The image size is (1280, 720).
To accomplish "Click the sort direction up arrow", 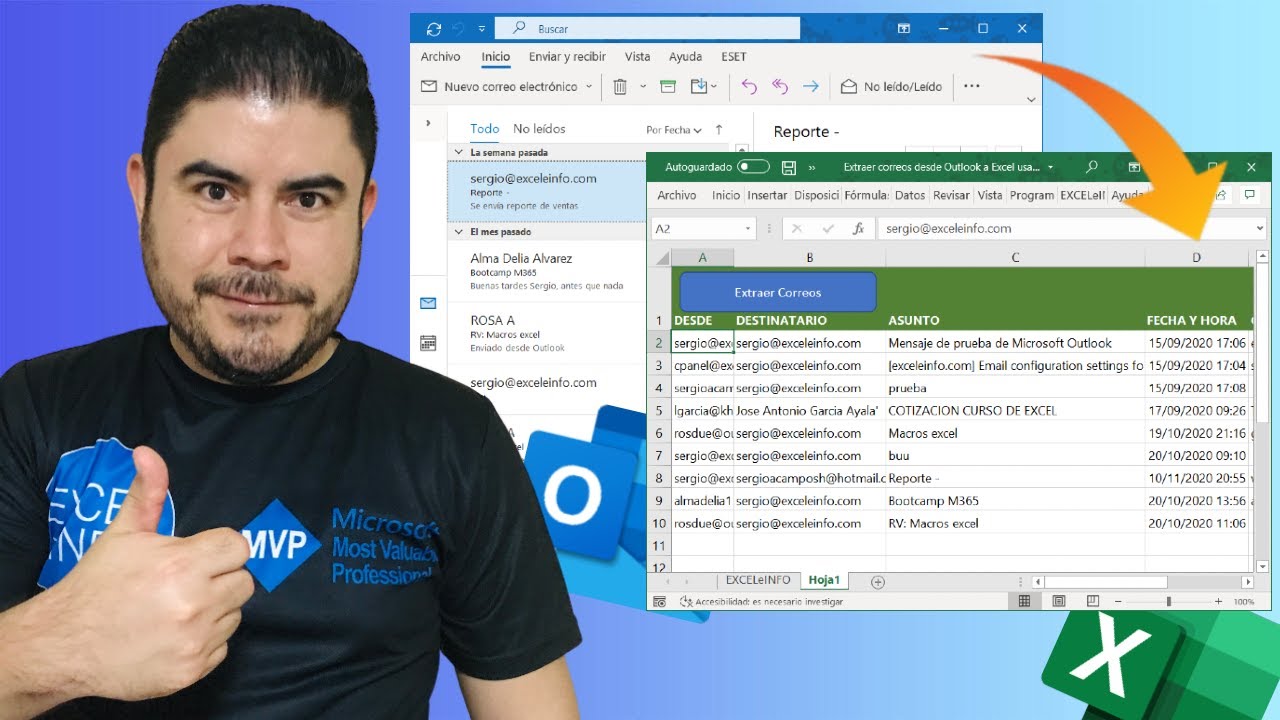I will (718, 129).
